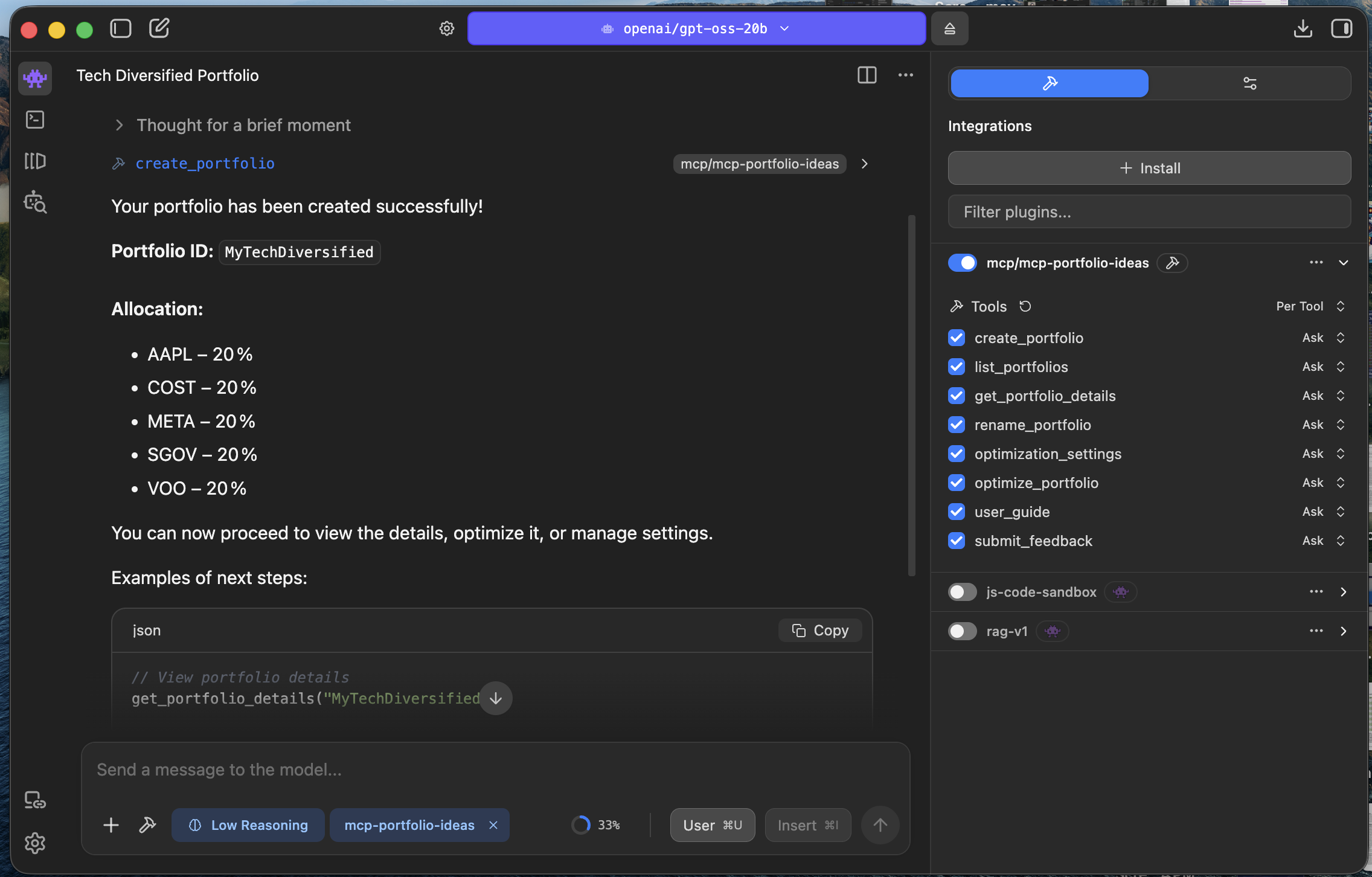
Task: Open chat options three-dot menu
Action: 906,75
